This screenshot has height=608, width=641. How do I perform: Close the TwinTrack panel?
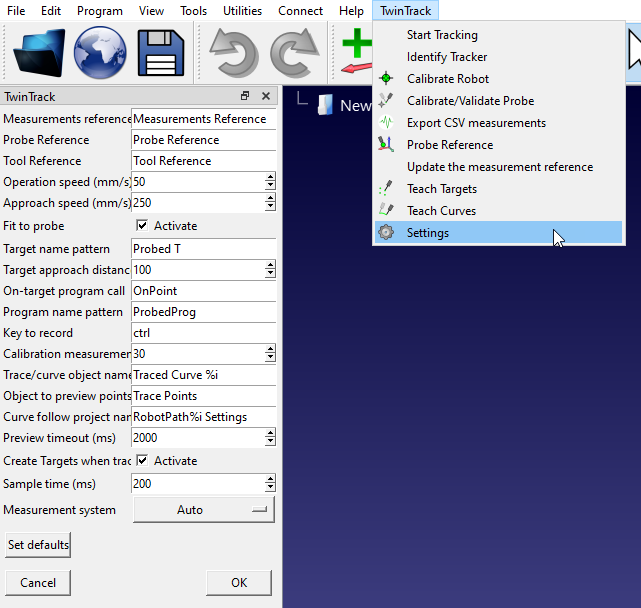(x=266, y=97)
